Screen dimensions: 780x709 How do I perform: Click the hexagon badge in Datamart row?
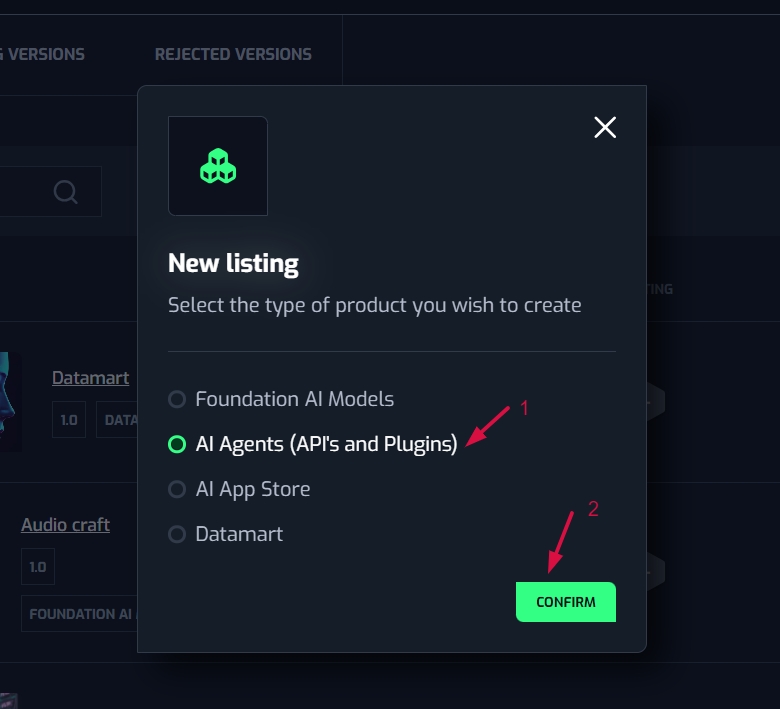tap(654, 402)
